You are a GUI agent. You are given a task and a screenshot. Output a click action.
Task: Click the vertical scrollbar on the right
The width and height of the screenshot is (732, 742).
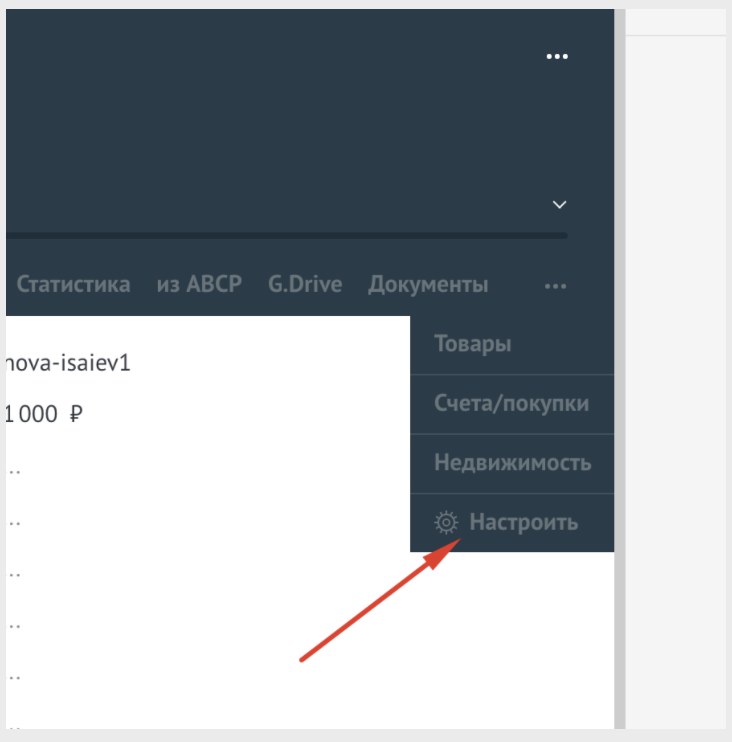pyautogui.click(x=619, y=400)
